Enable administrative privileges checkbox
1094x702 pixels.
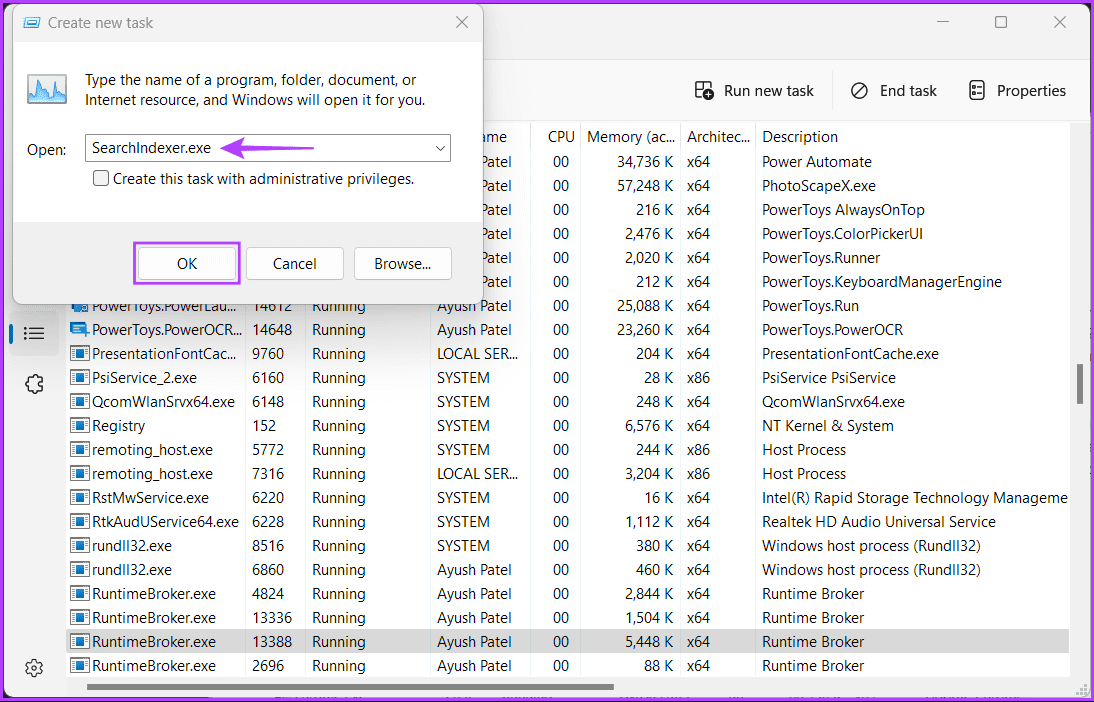[101, 179]
